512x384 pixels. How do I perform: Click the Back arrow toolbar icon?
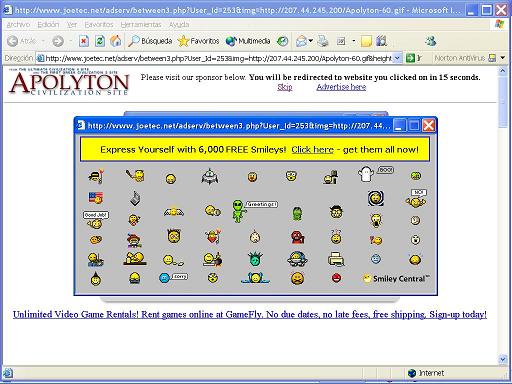click(x=13, y=41)
